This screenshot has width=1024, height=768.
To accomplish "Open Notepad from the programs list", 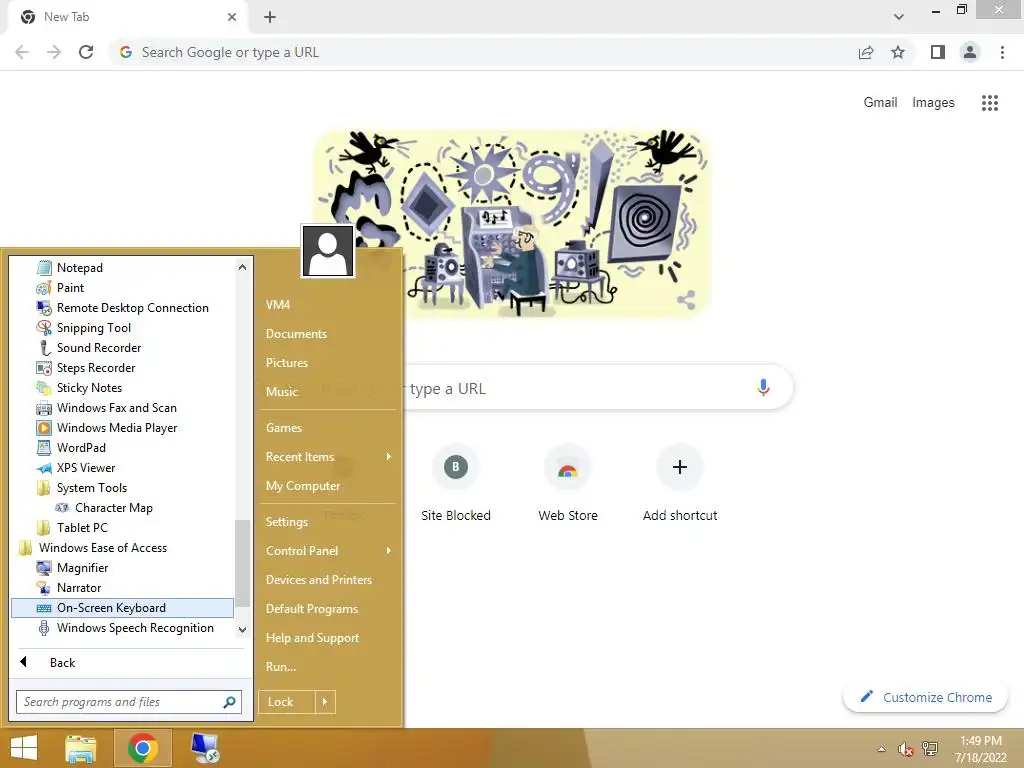I will coord(80,268).
